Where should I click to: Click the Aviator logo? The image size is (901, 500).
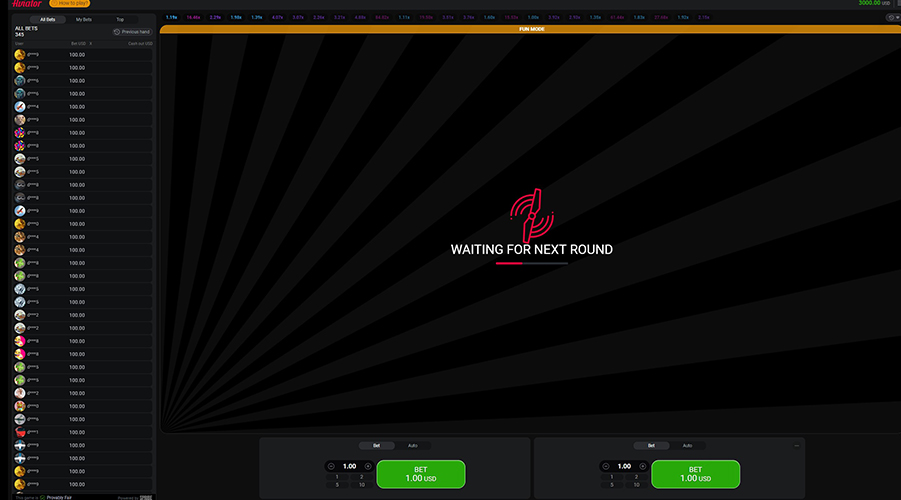pyautogui.click(x=22, y=4)
